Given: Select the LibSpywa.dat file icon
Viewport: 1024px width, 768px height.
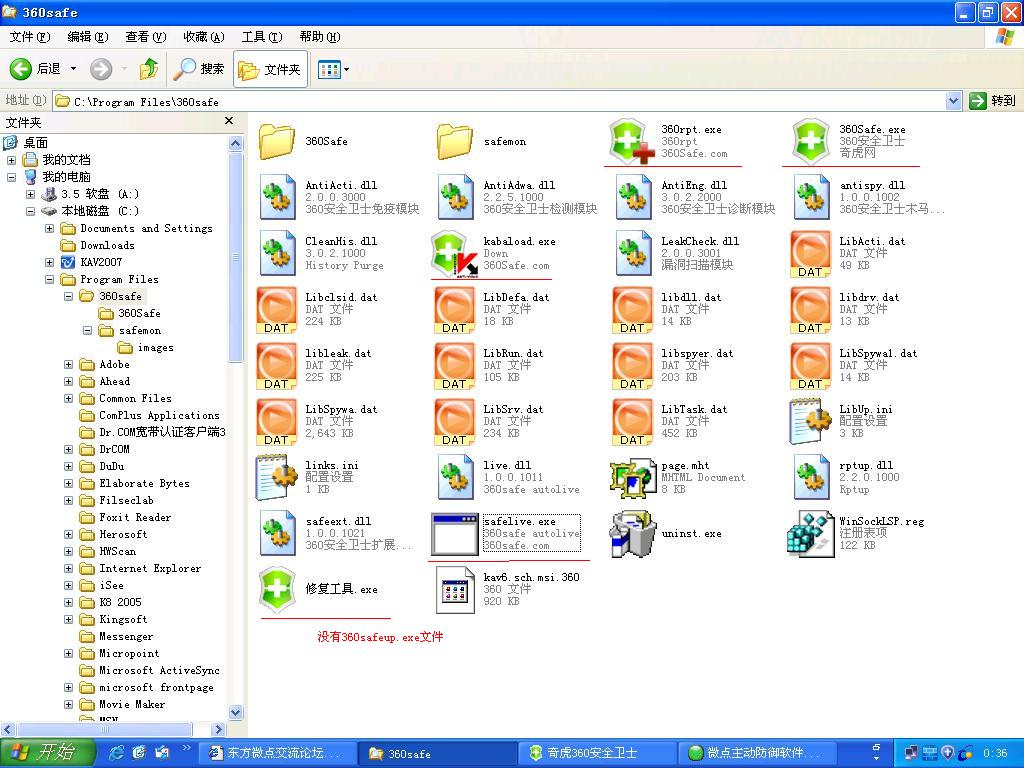Looking at the screenshot, I should [277, 421].
